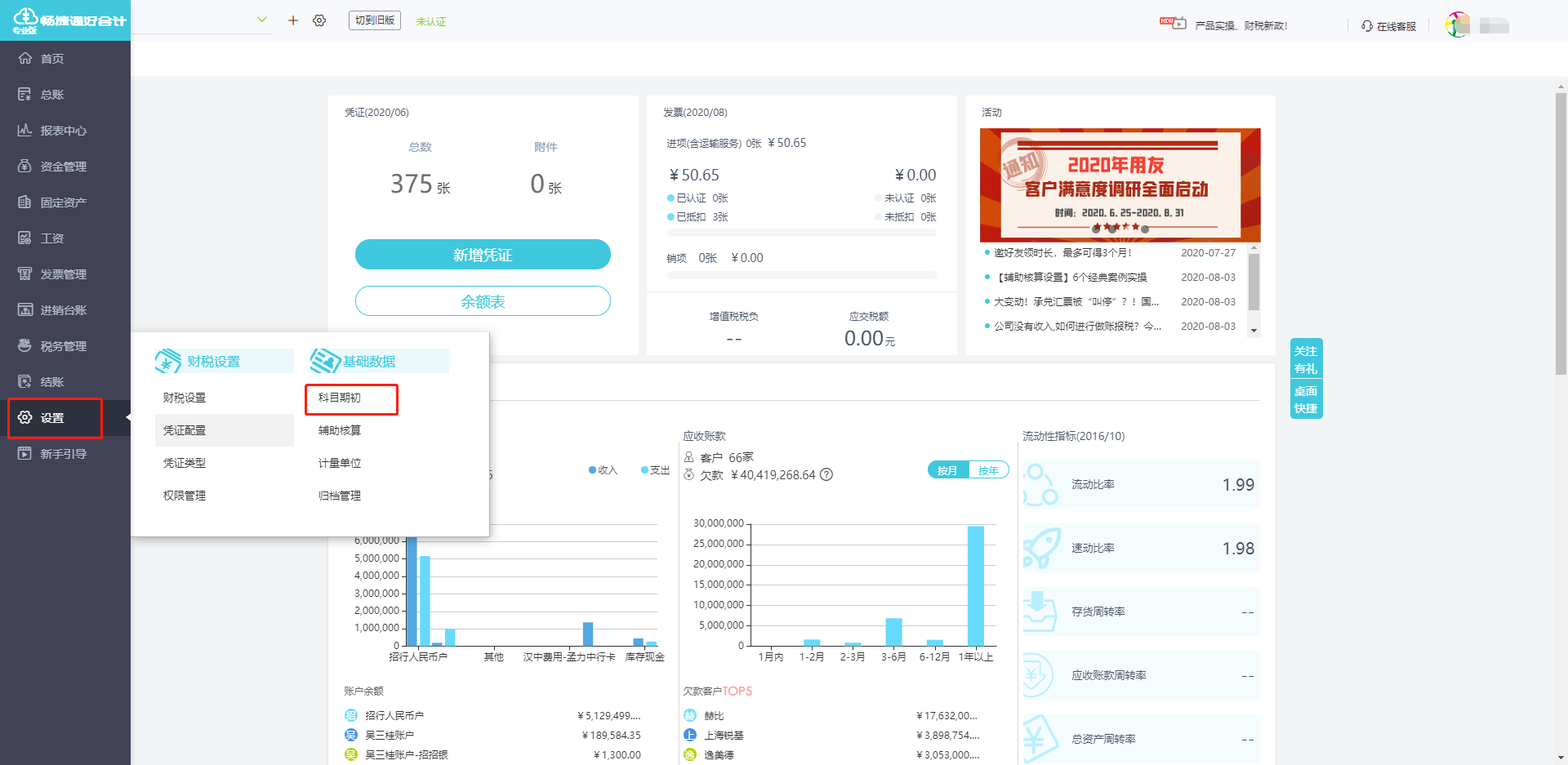Viewport: 1568px width, 765px height.
Task: Open 产品实操、财税新政 link
Action: (x=1241, y=26)
